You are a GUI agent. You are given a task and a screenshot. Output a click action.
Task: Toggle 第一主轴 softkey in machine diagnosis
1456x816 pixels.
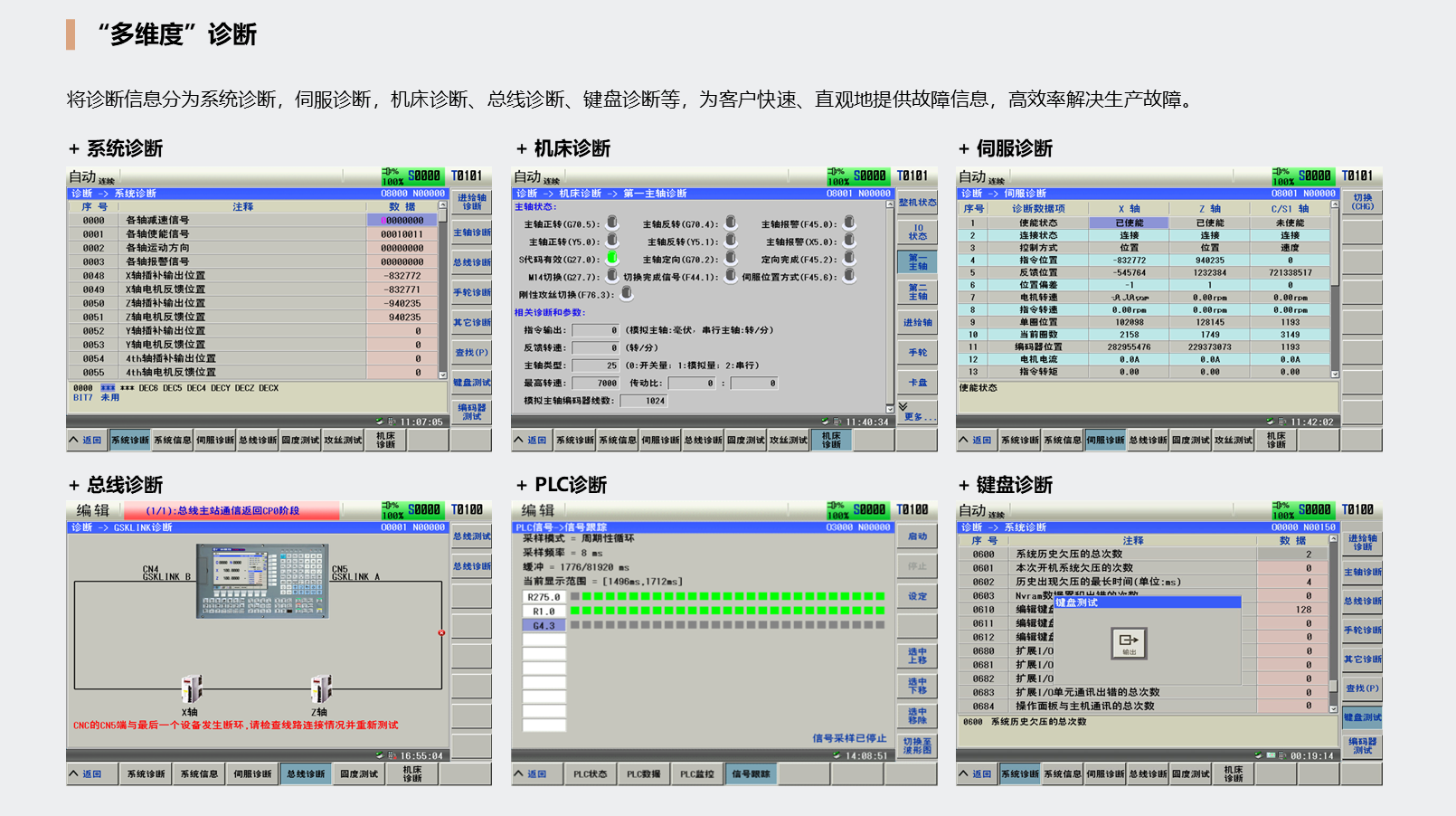coord(917,262)
